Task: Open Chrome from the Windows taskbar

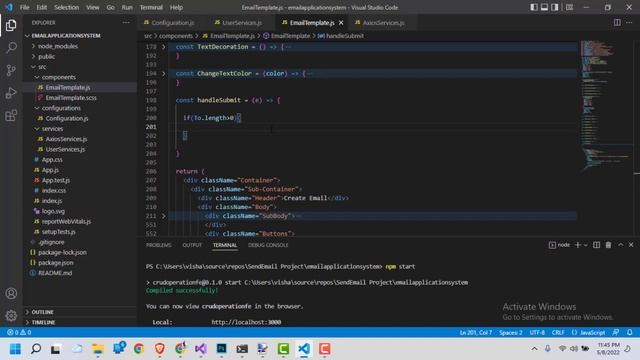Action: click(139, 349)
